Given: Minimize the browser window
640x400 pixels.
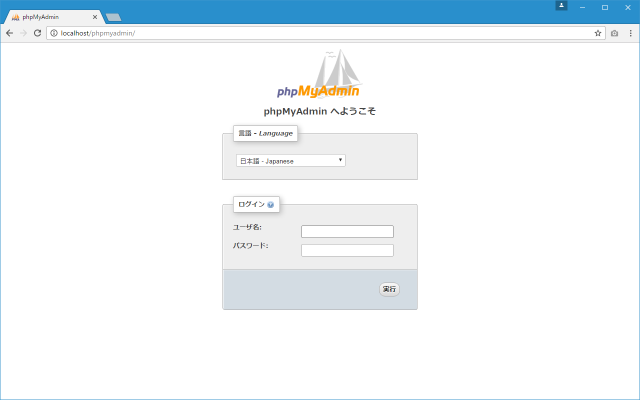Looking at the screenshot, I should point(582,7).
